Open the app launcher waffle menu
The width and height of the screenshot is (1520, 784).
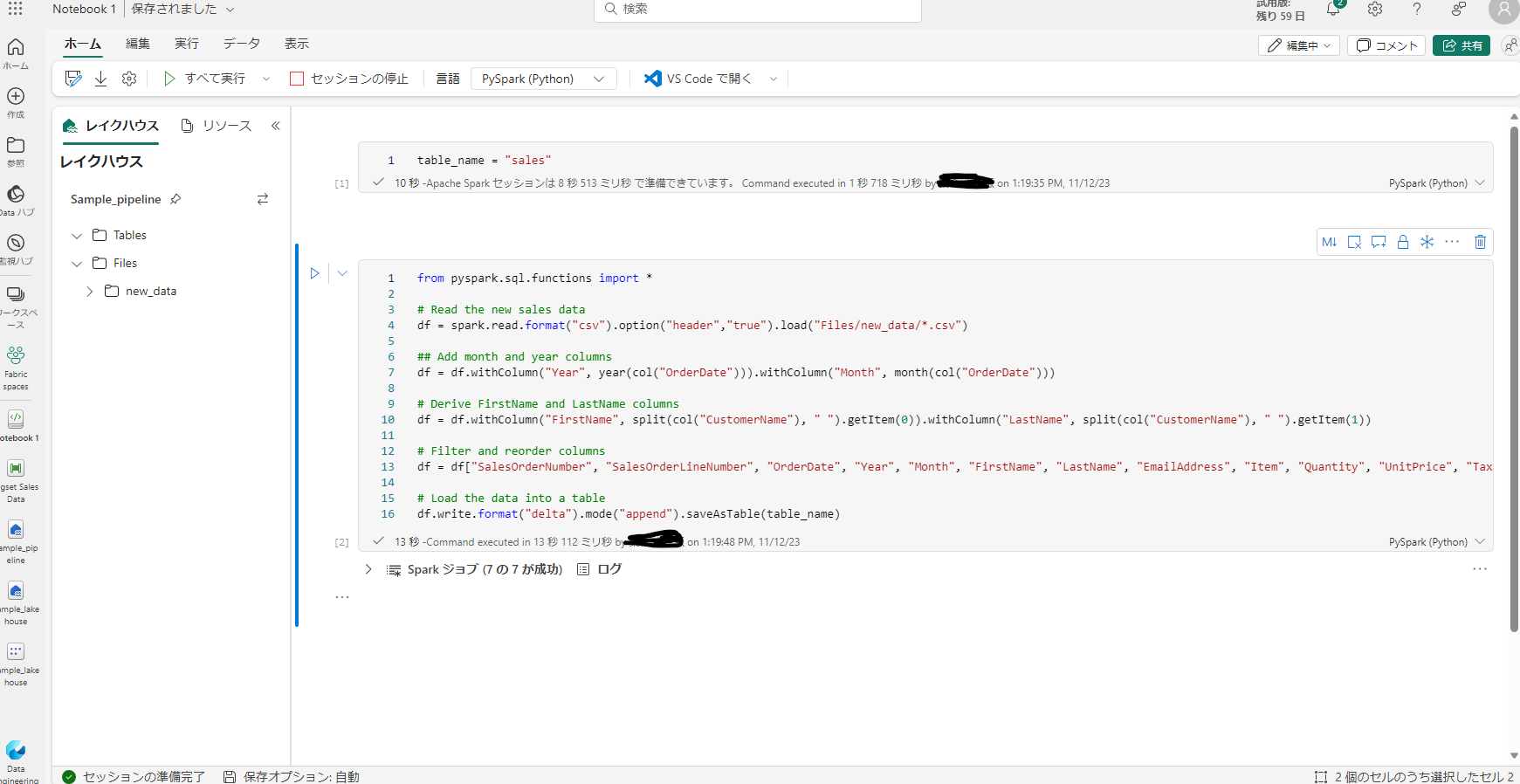tap(16, 9)
